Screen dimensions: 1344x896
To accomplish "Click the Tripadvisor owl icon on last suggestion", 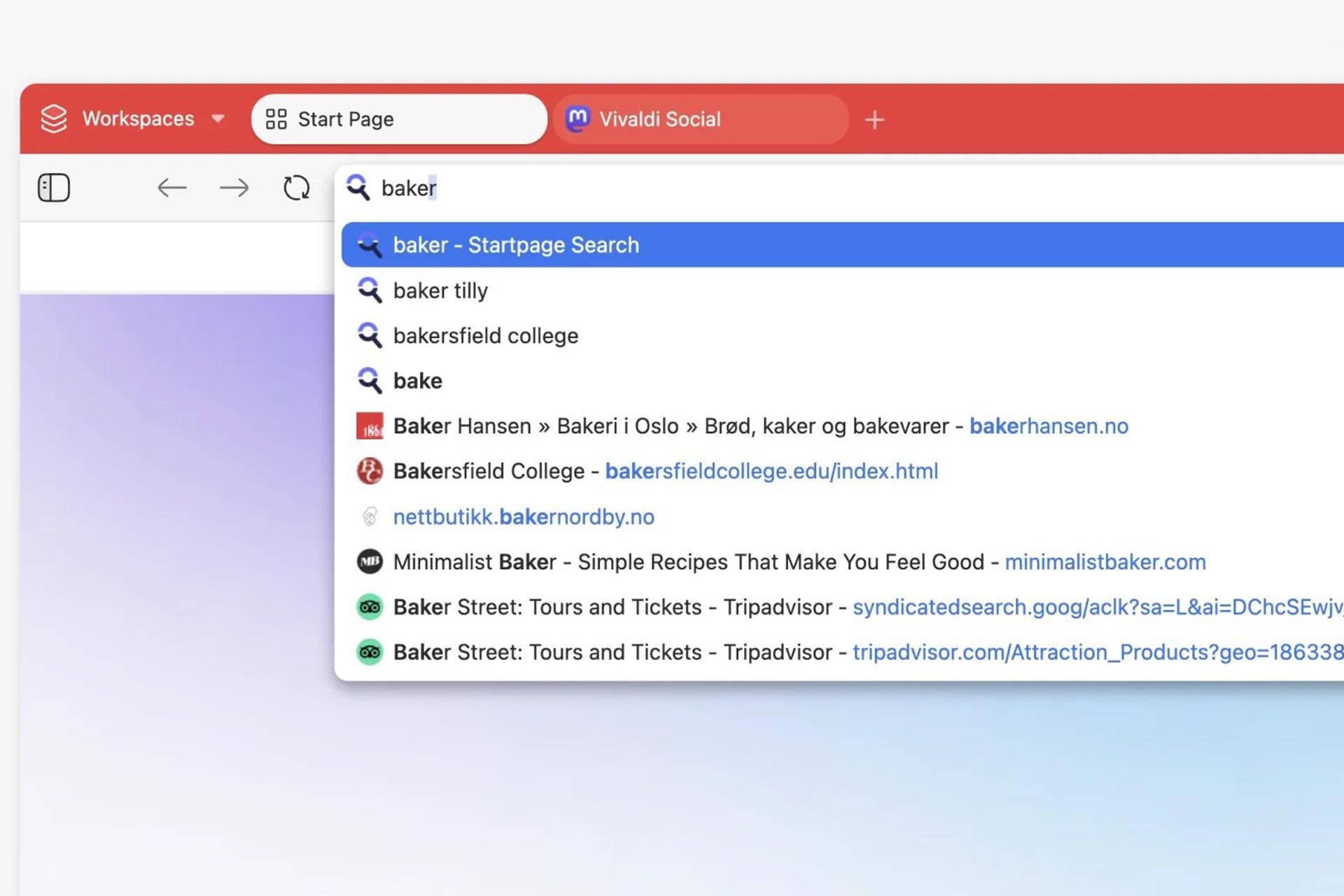I will [370, 652].
